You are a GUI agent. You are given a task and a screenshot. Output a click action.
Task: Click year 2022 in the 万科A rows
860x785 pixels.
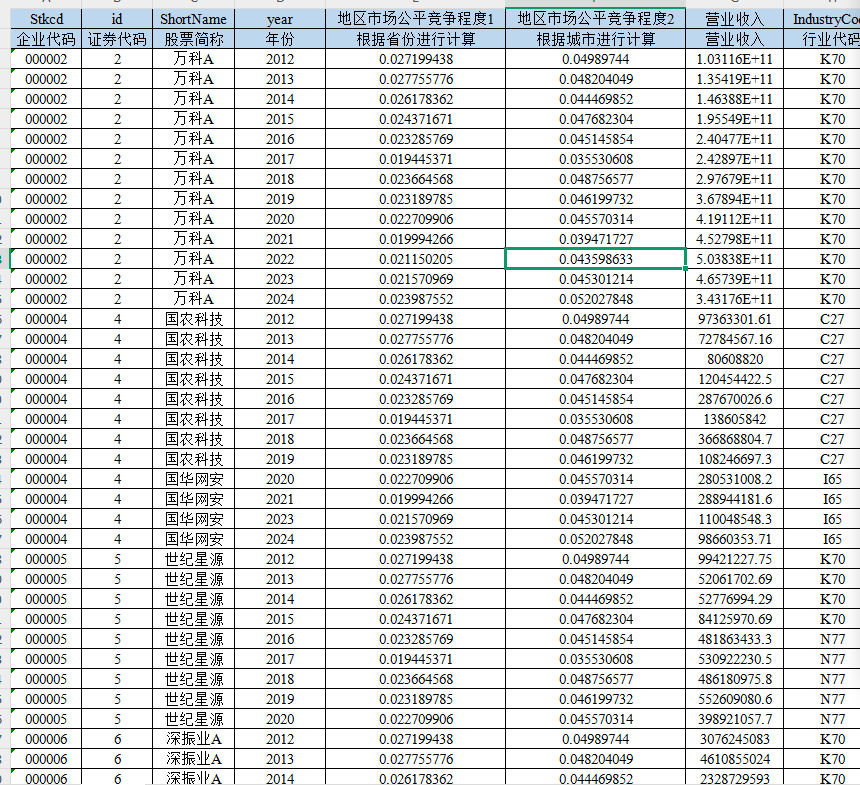pyautogui.click(x=280, y=259)
